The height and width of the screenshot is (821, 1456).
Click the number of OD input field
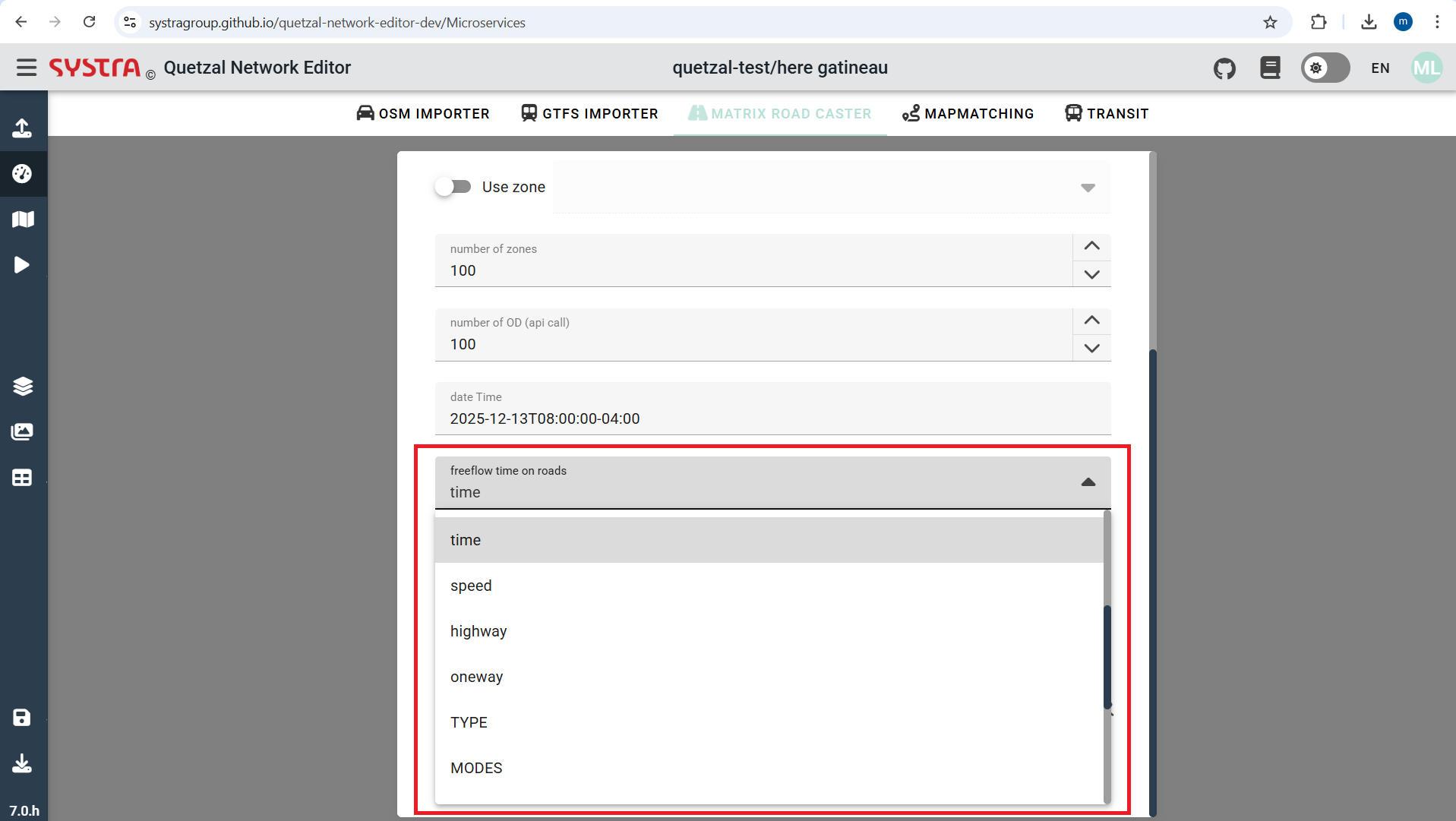tap(753, 335)
